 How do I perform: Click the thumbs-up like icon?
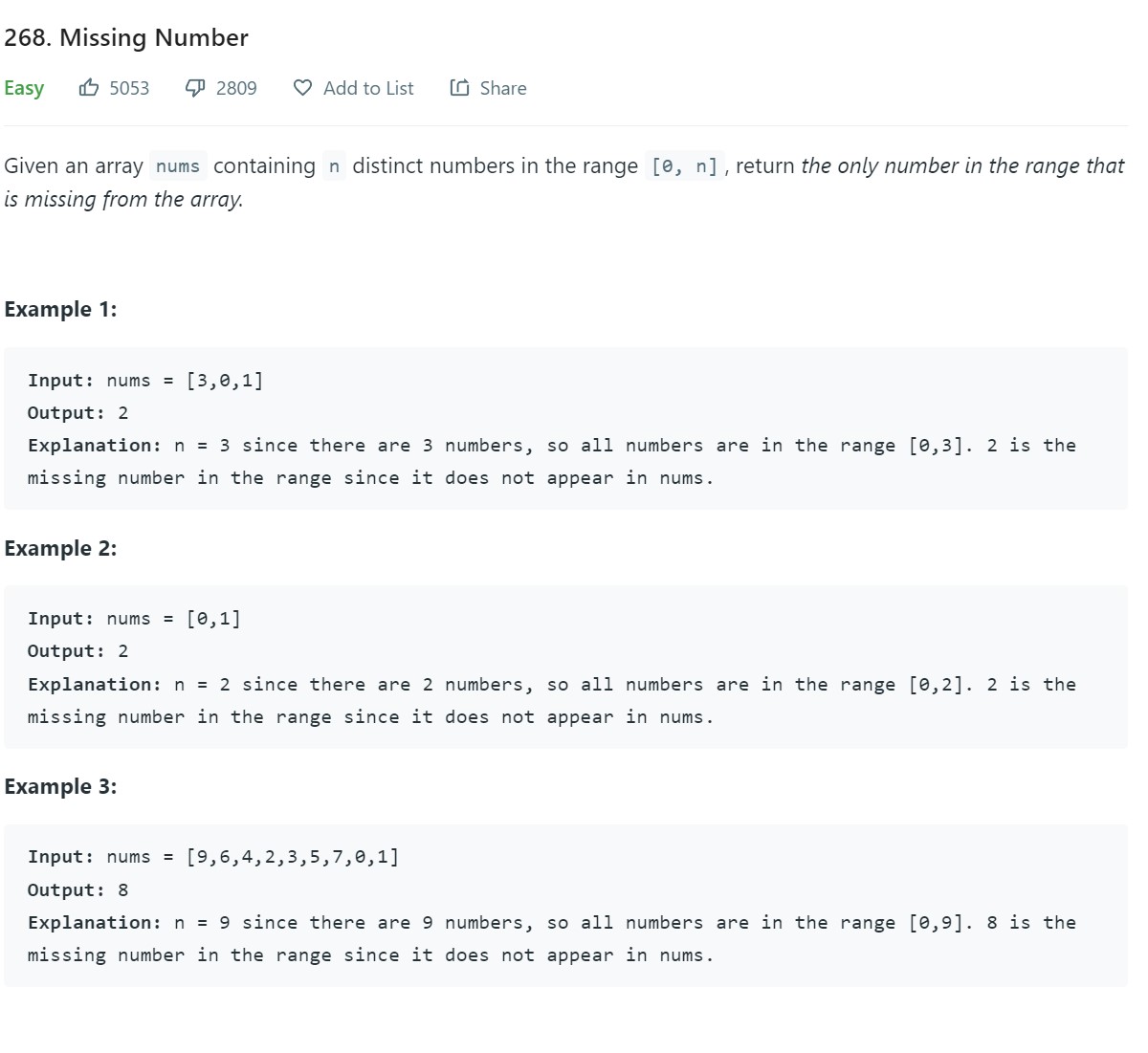coord(89,88)
